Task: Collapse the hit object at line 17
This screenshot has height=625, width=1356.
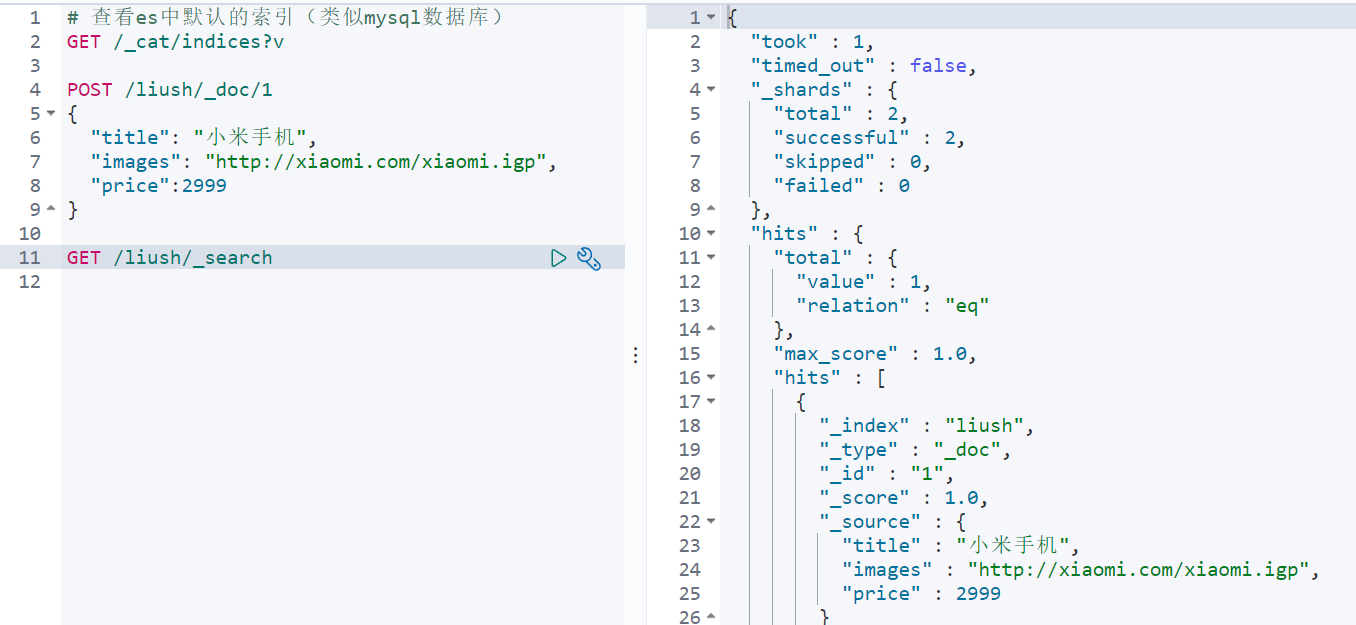Action: pos(711,402)
